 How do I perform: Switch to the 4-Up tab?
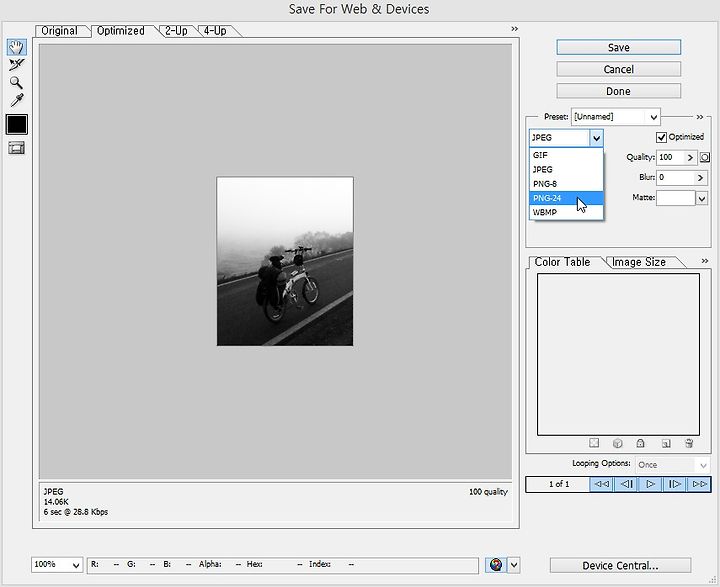tap(215, 31)
